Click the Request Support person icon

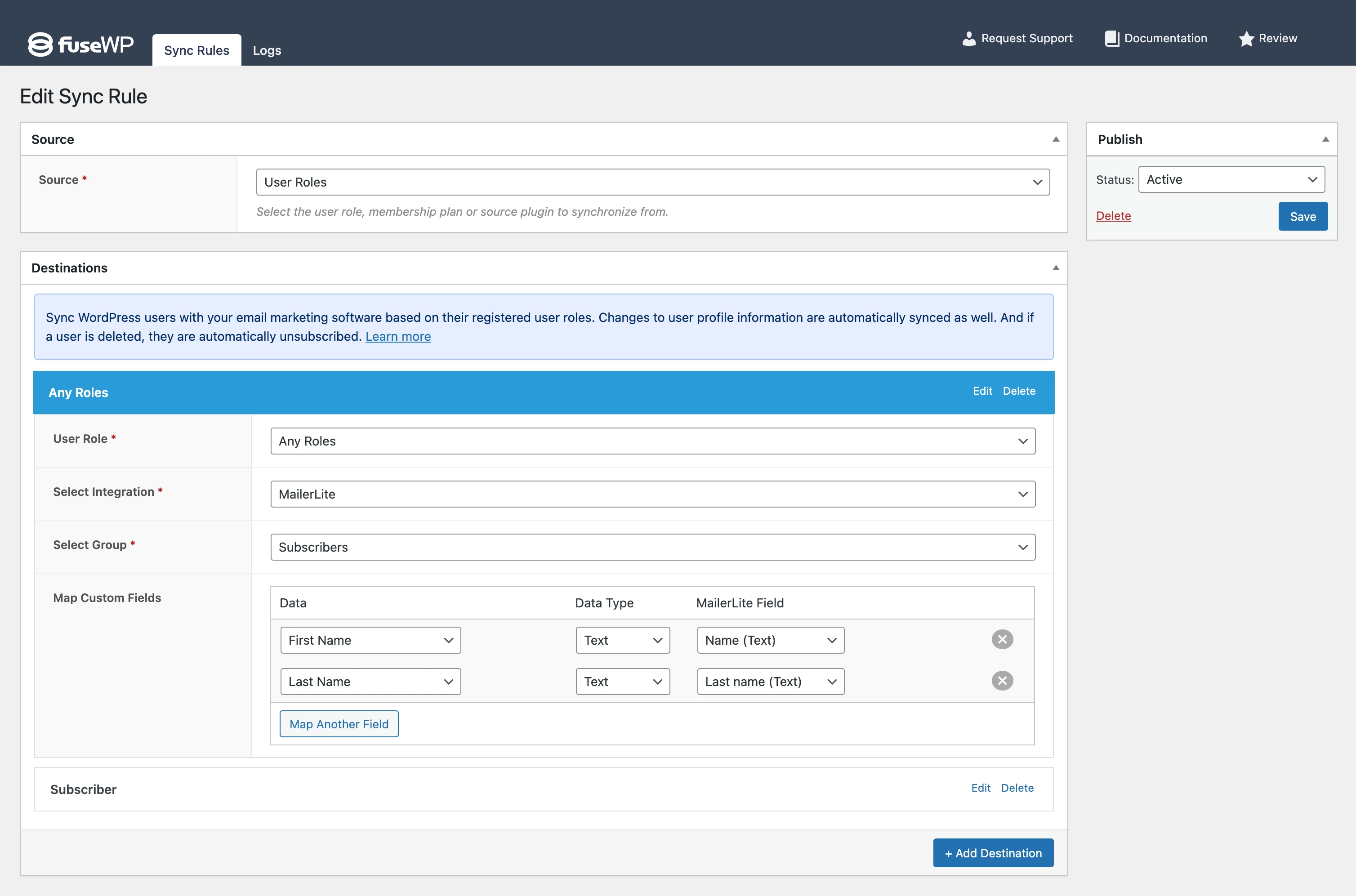tap(968, 38)
